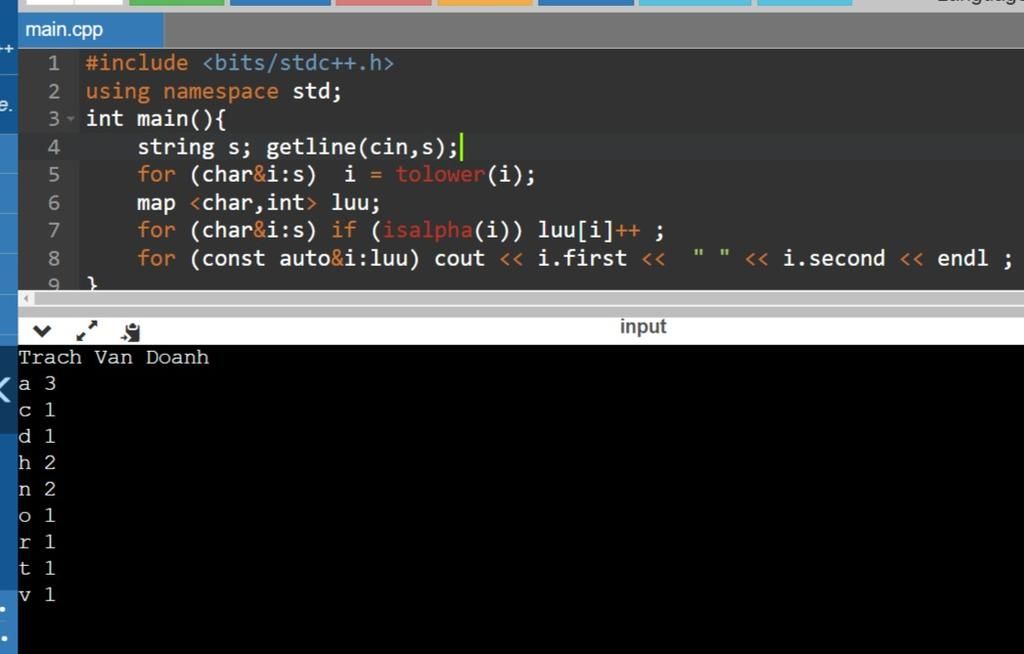Click output line 'v 1'
The width and height of the screenshot is (1024, 654).
click(x=37, y=595)
